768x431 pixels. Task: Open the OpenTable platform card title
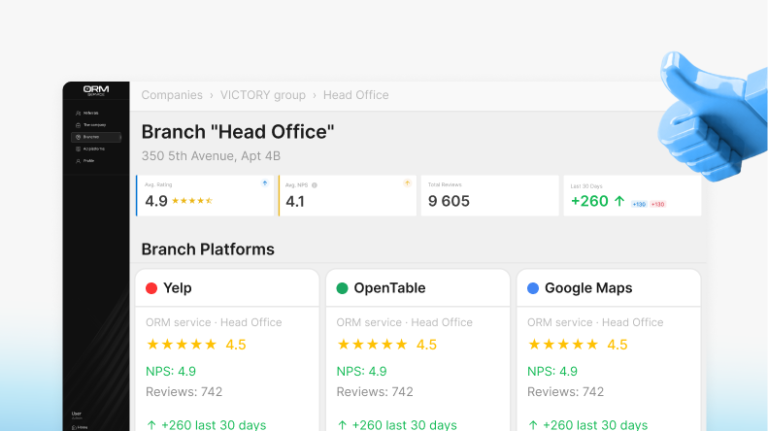[389, 288]
